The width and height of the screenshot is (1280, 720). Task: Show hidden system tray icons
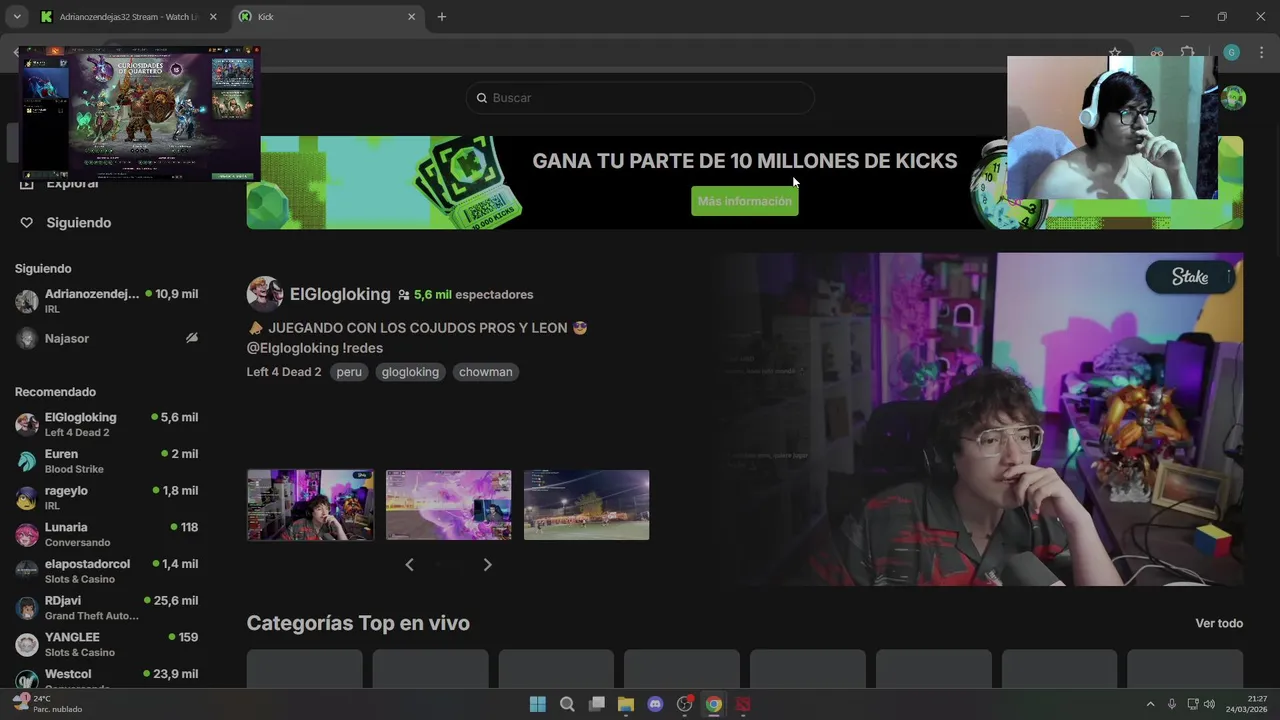coord(1150,704)
